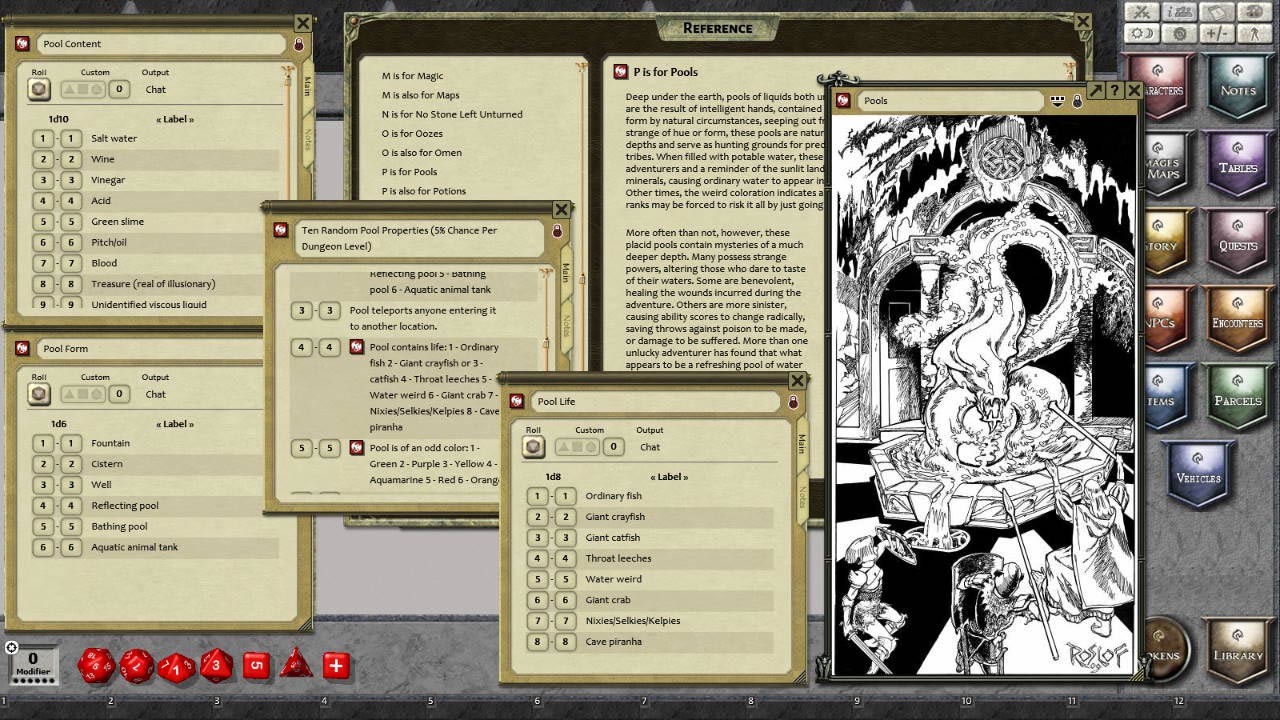The image size is (1280, 720).
Task: Click the lock icon on Pool Content window
Action: (298, 44)
